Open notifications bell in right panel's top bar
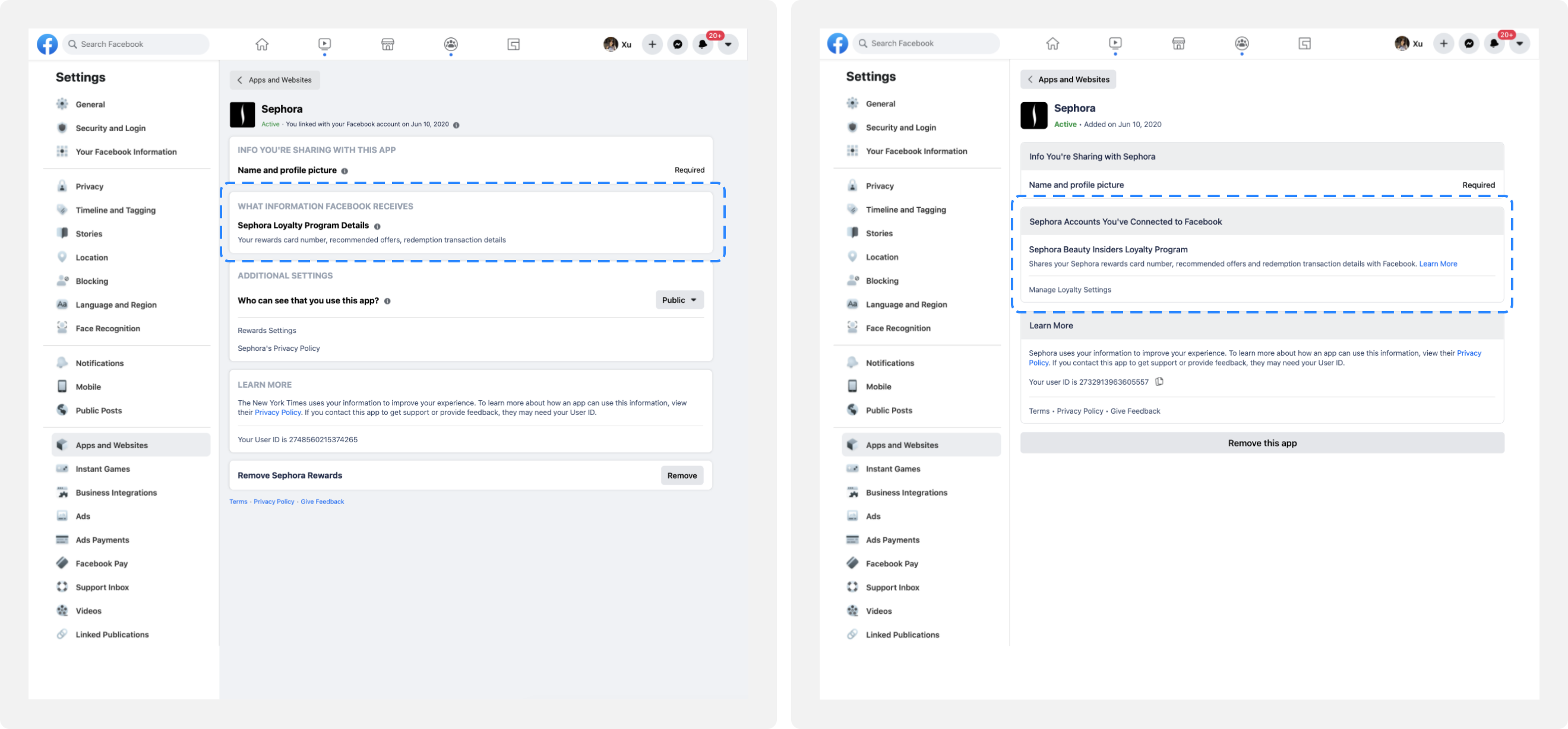 [x=1494, y=43]
